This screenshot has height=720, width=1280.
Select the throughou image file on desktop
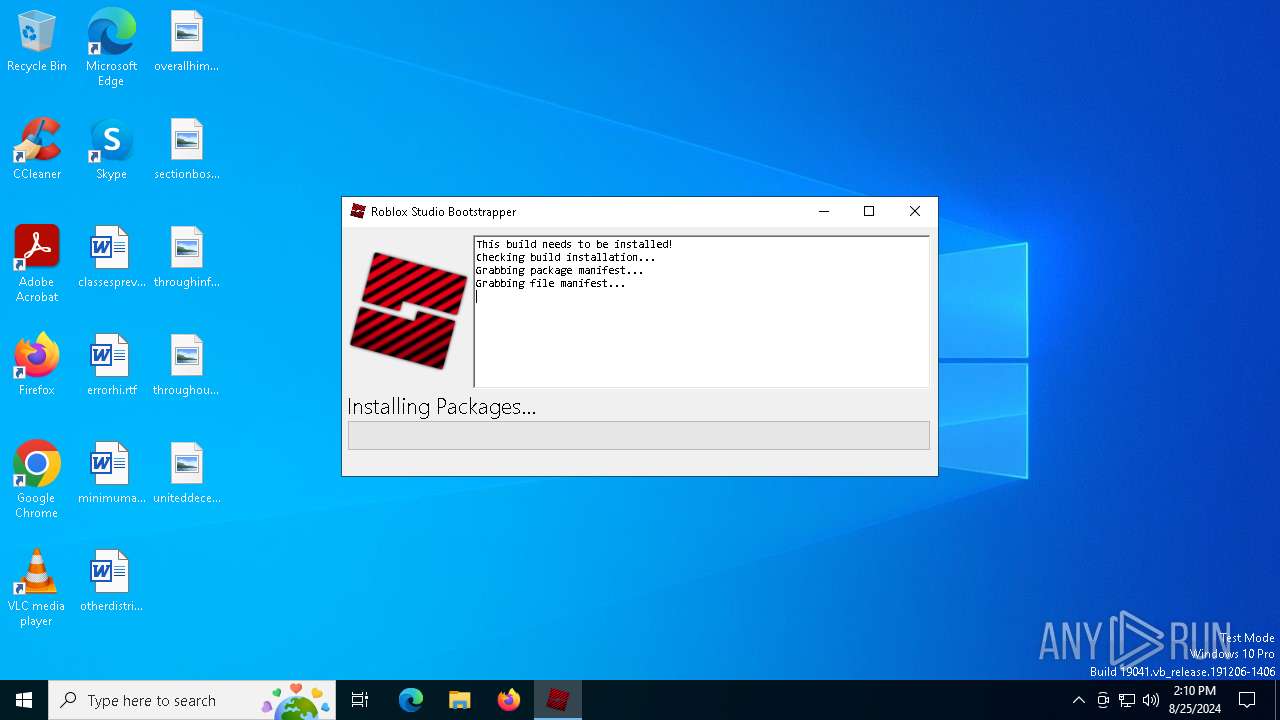[x=186, y=365]
